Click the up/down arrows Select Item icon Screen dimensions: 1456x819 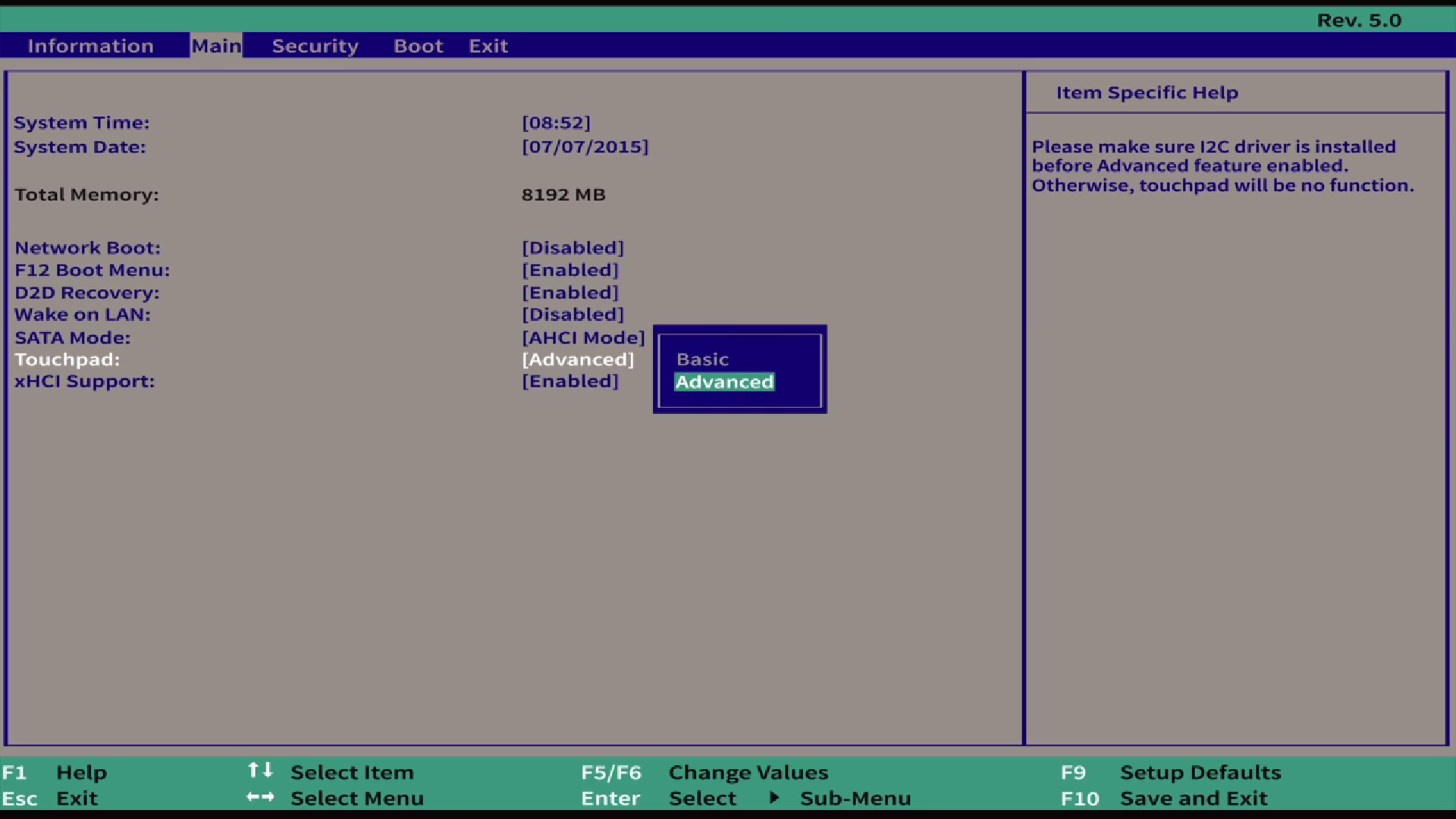[x=260, y=770]
